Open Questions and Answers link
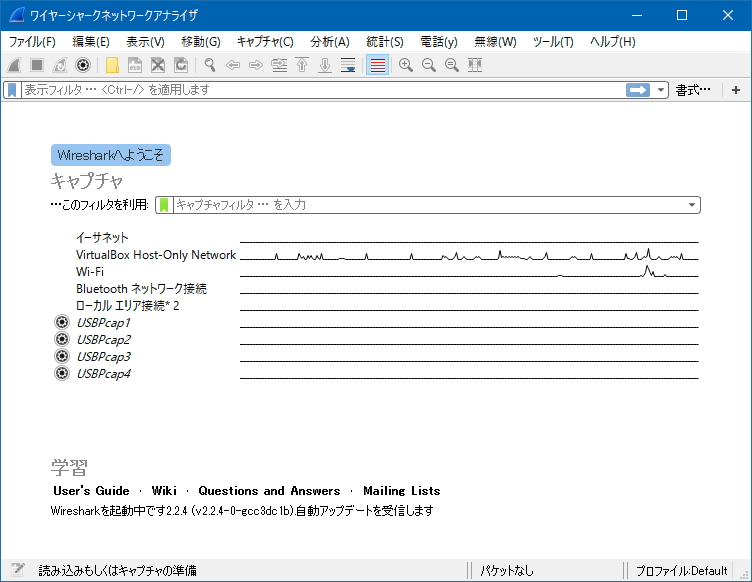This screenshot has height=582, width=752. (x=269, y=491)
